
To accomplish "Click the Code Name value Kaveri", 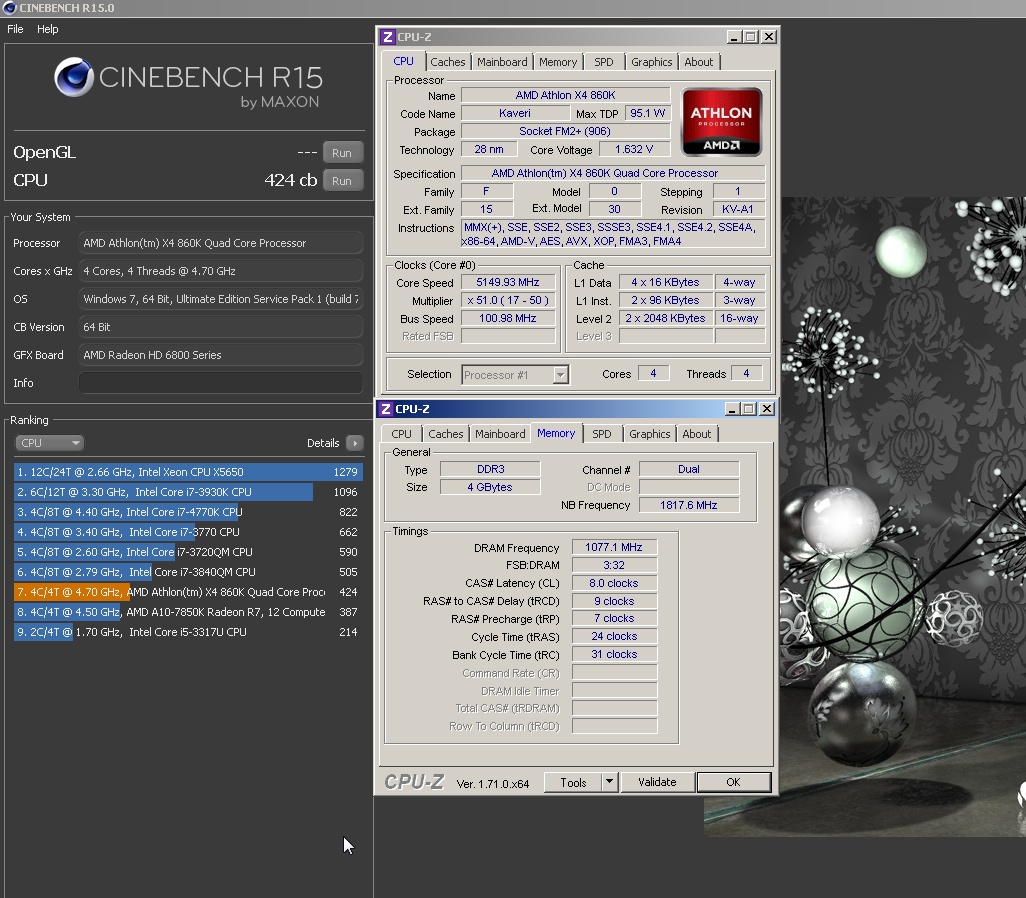I will (x=515, y=113).
